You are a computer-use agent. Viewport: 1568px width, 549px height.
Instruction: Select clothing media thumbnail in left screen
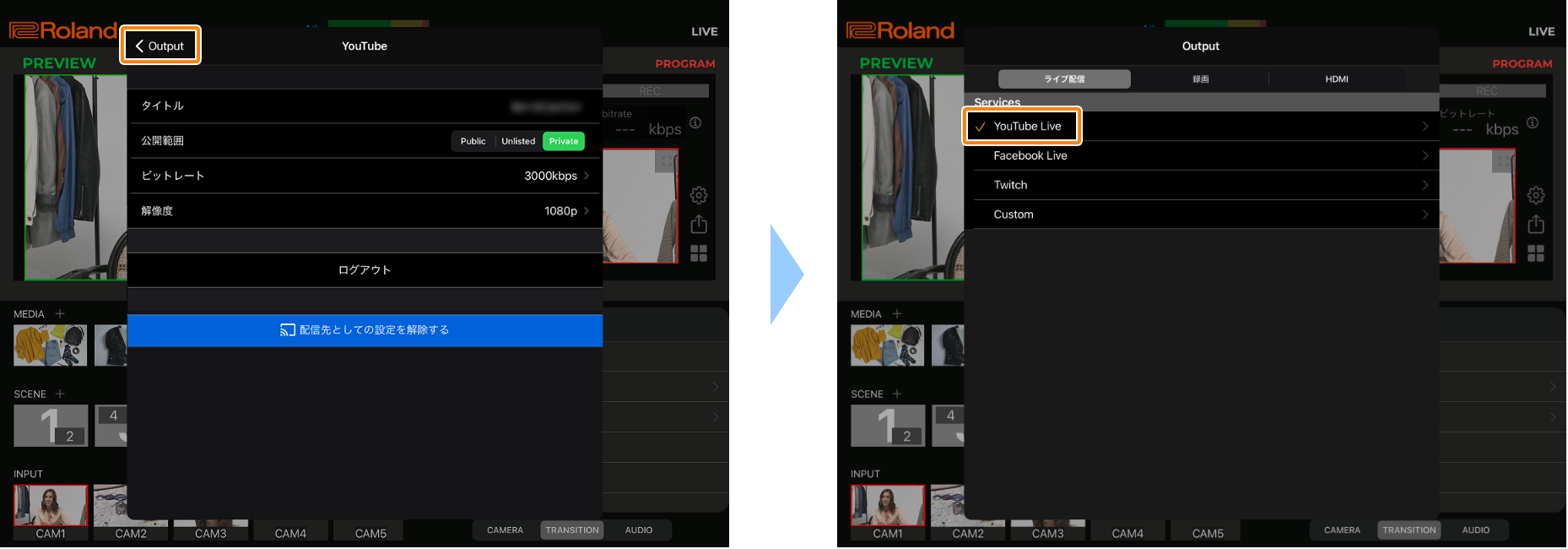click(x=51, y=345)
